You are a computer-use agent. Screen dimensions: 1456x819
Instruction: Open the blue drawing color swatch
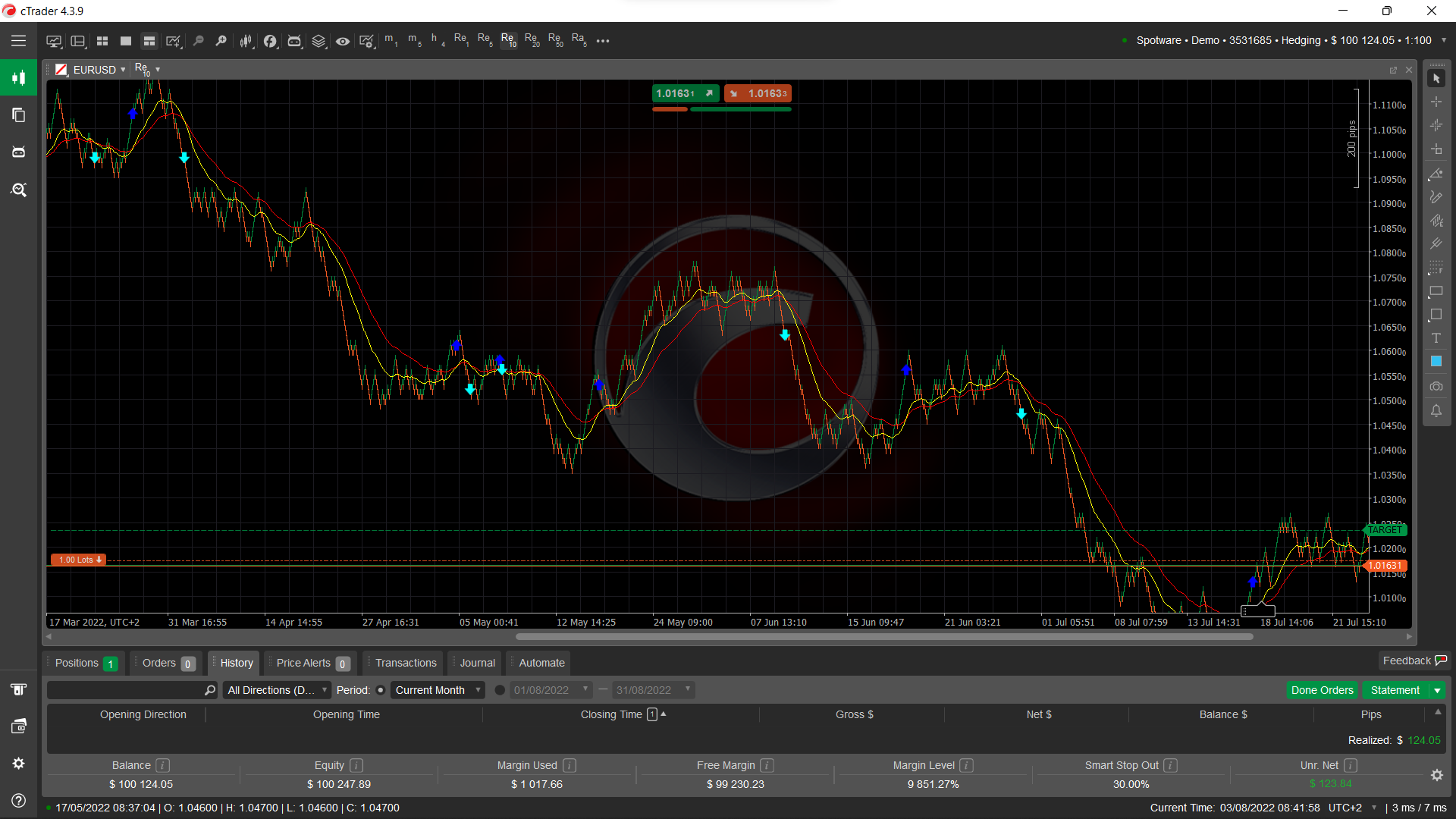click(x=1436, y=362)
